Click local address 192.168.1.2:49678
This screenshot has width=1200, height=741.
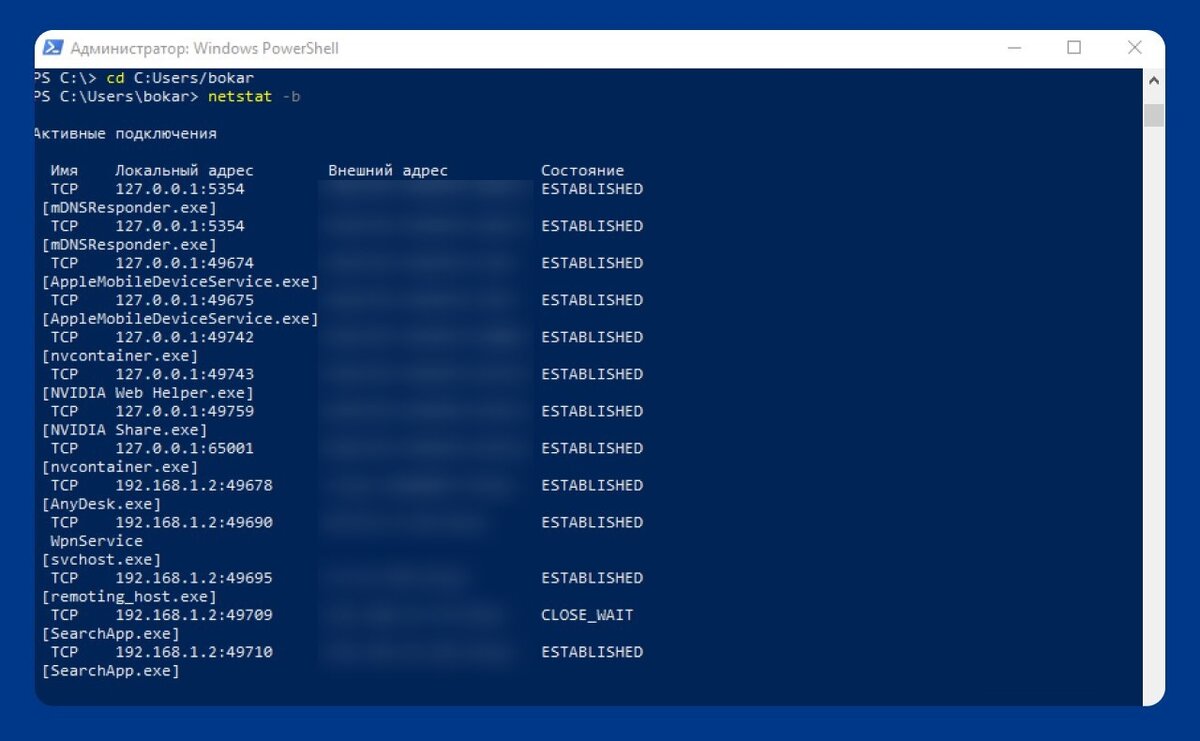click(x=194, y=485)
